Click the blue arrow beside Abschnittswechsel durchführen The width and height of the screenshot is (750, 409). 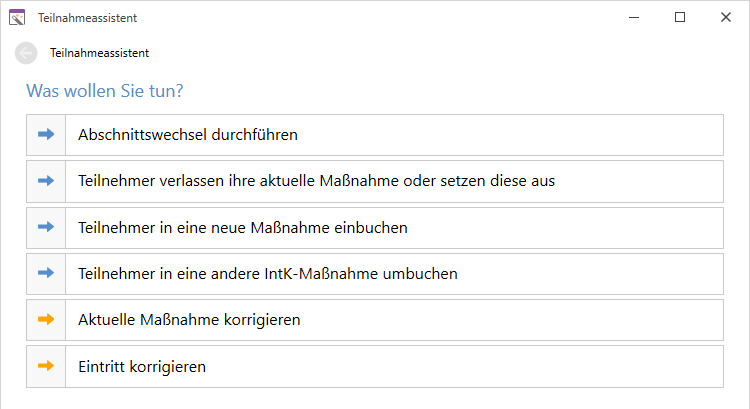[46, 134]
